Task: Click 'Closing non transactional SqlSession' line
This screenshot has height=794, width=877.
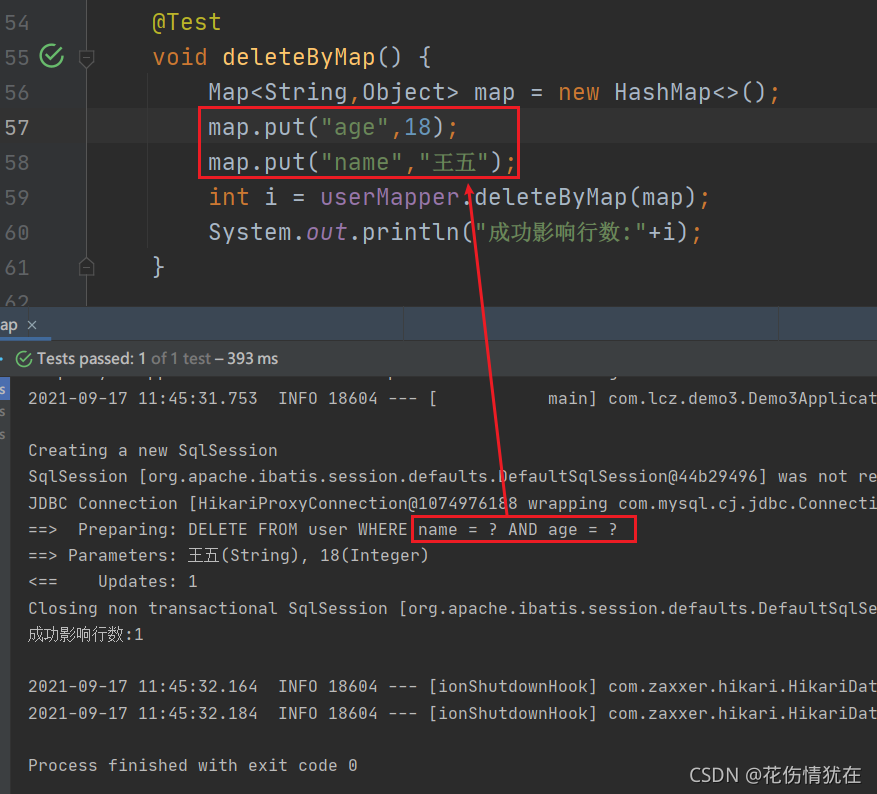Action: tap(452, 608)
